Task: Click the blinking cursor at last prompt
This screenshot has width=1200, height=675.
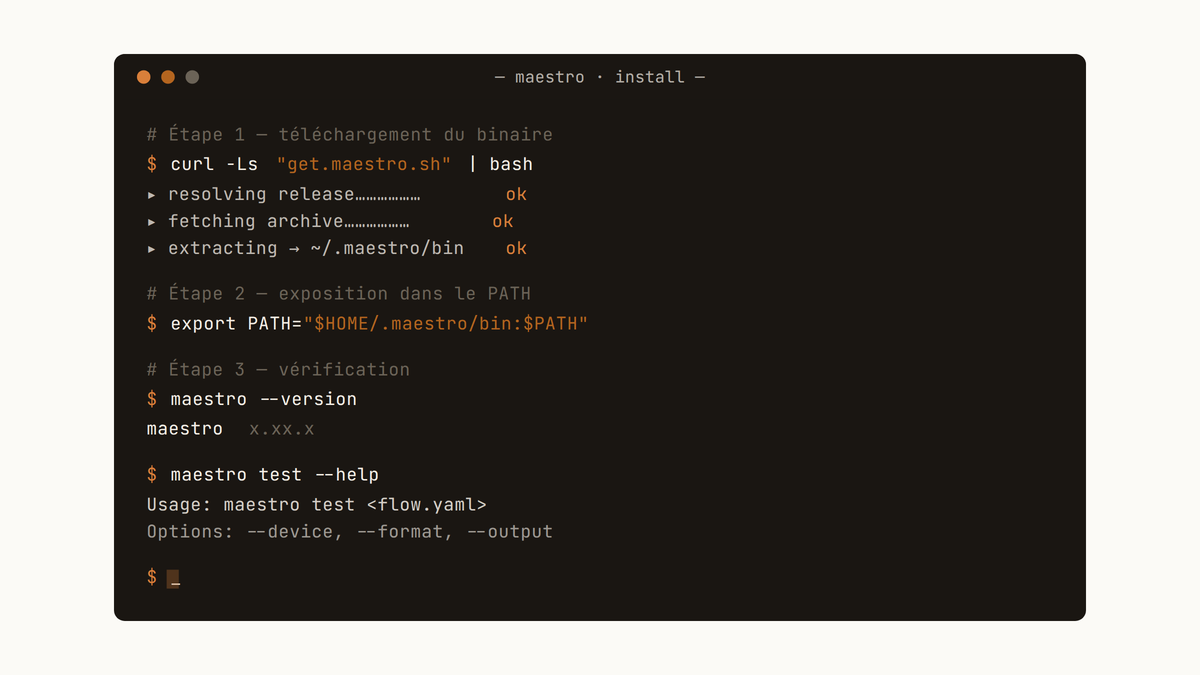Action: click(173, 578)
